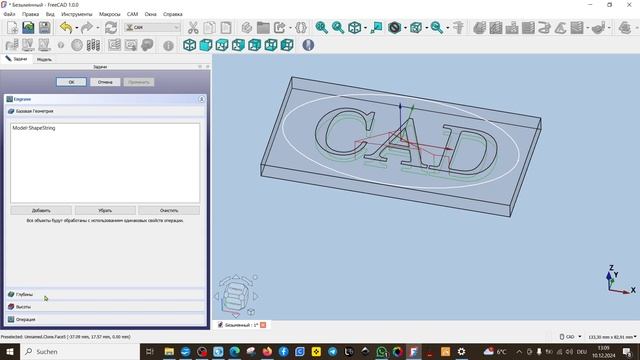Open dropdown arrow next to draw style icon

pos(405,28)
